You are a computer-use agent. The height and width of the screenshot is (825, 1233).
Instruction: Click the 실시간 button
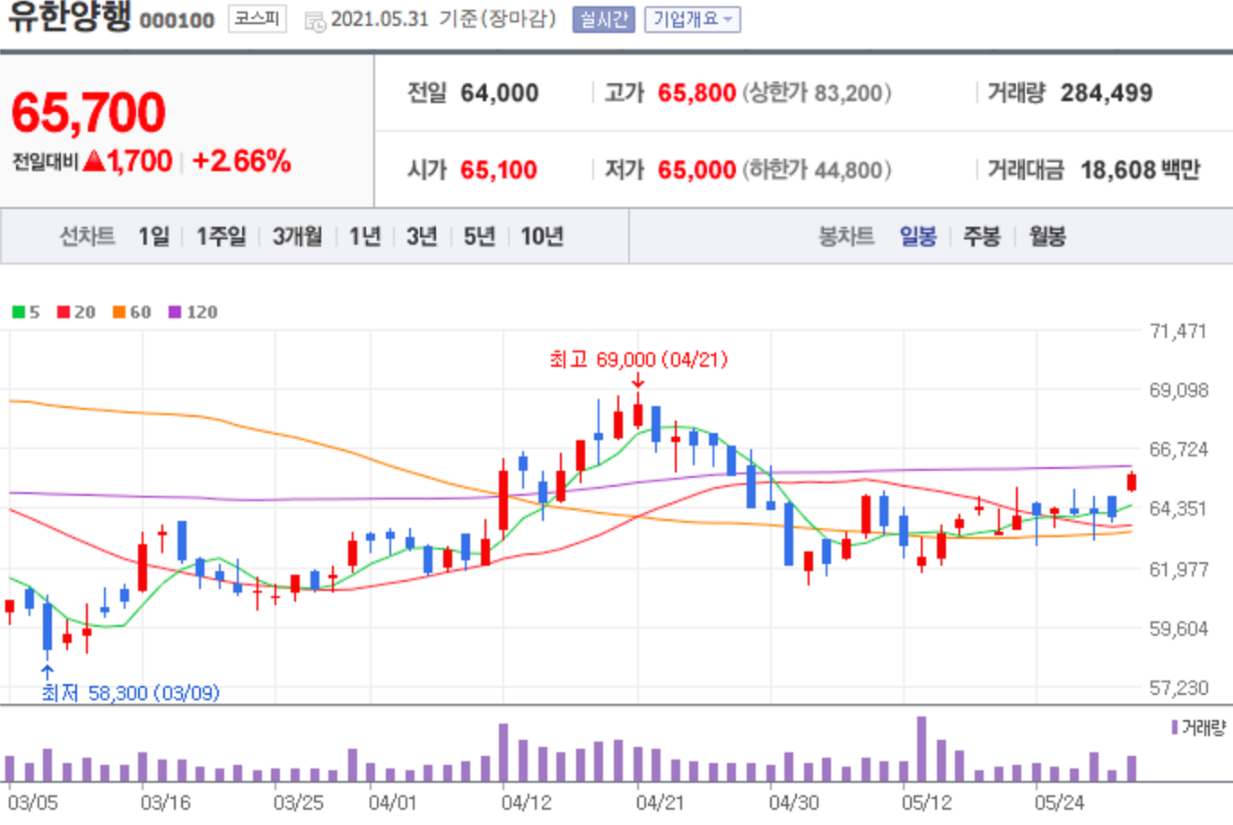[603, 19]
